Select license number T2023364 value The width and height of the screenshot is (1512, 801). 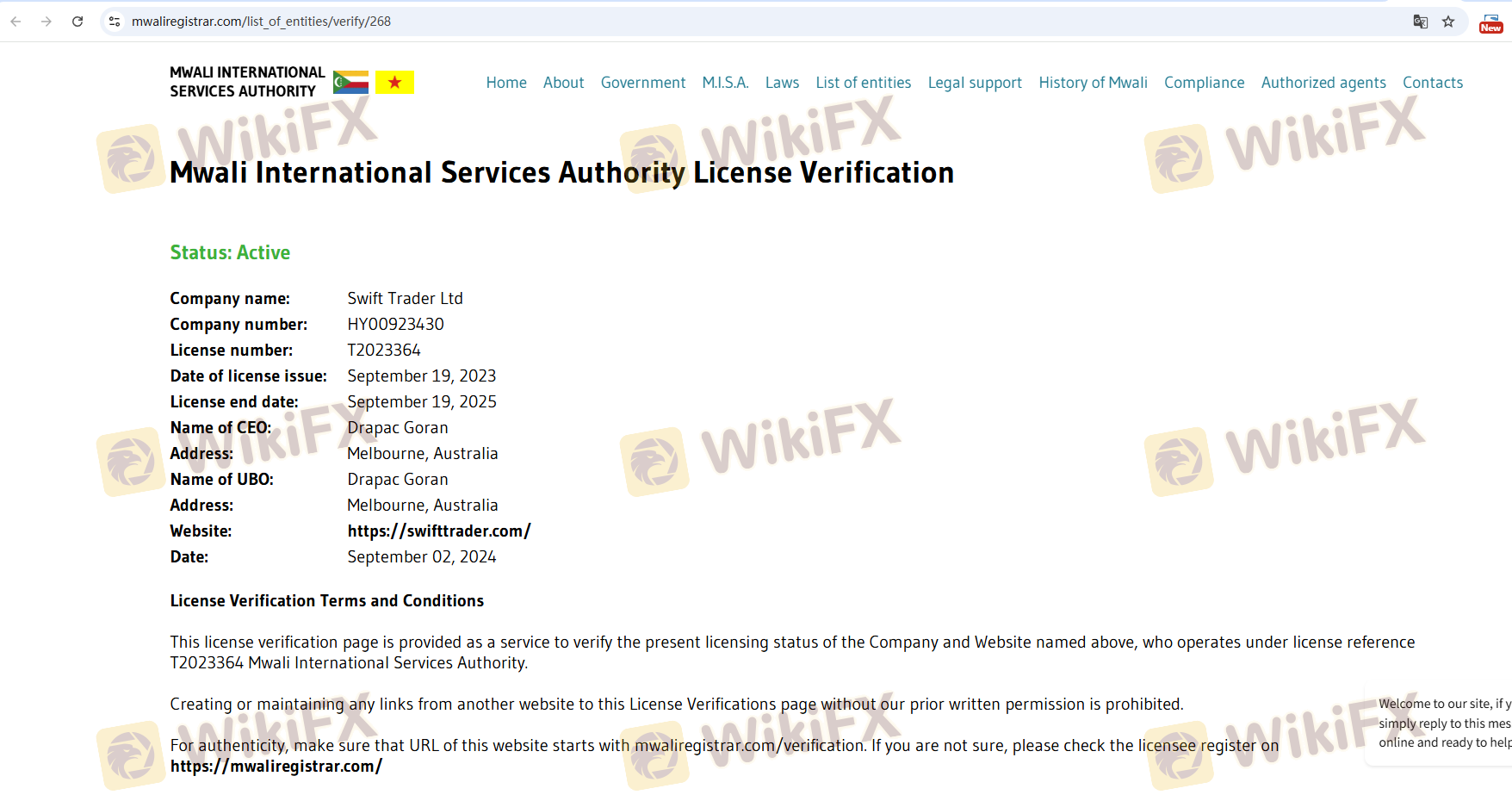(x=384, y=351)
